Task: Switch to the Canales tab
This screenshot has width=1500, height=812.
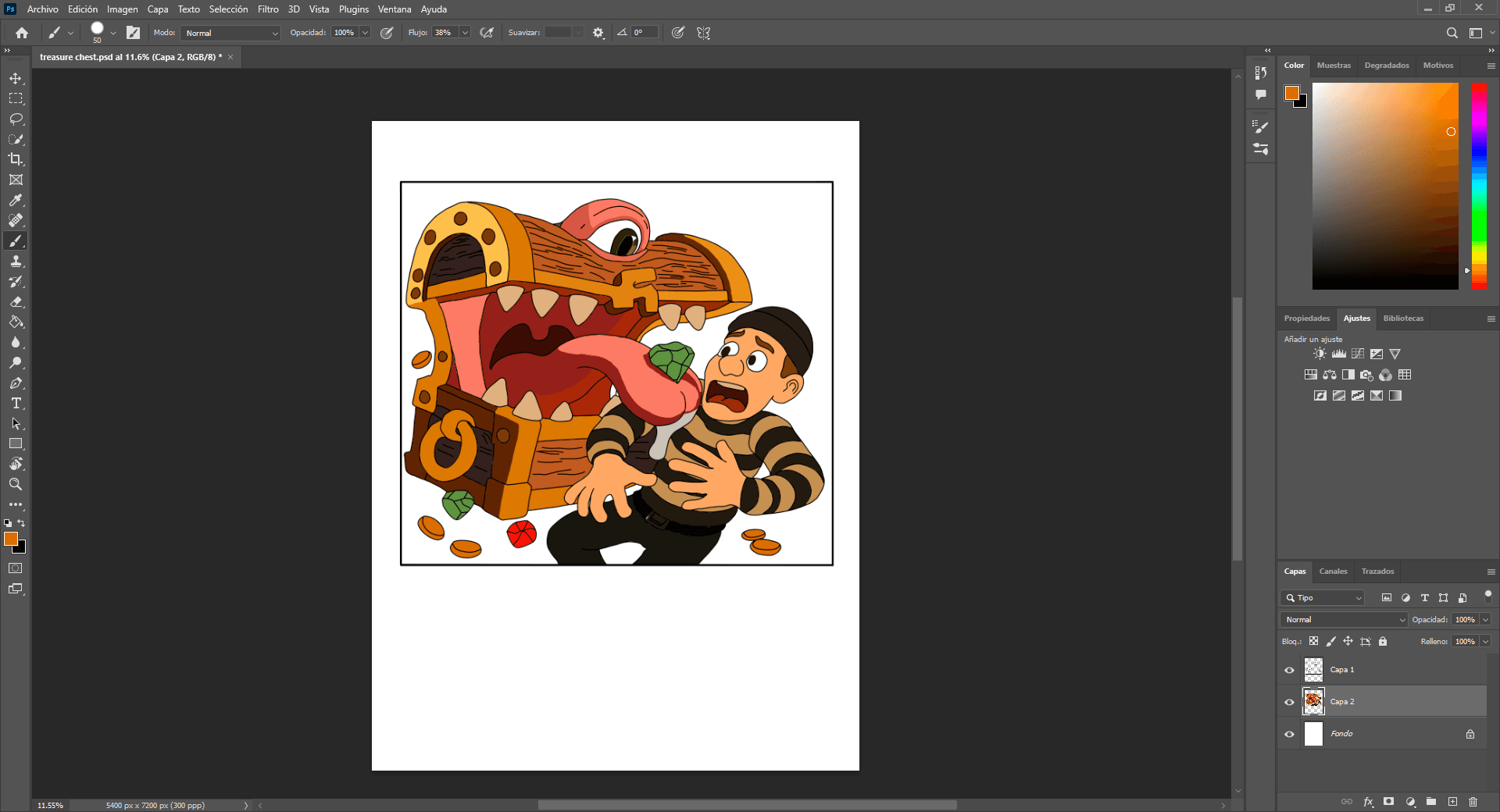Action: [1333, 572]
